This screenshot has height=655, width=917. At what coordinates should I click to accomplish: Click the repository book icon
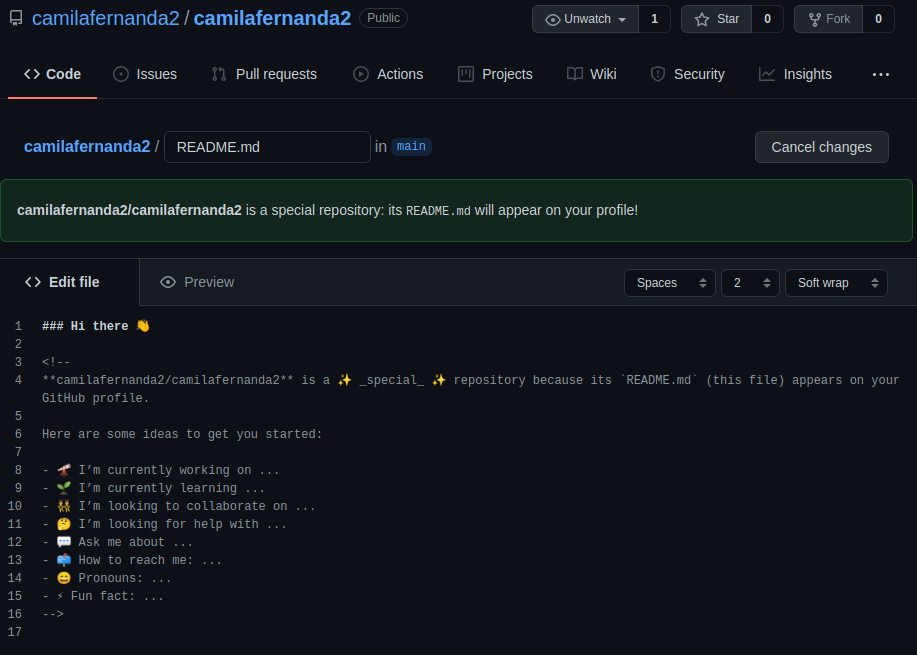[16, 18]
